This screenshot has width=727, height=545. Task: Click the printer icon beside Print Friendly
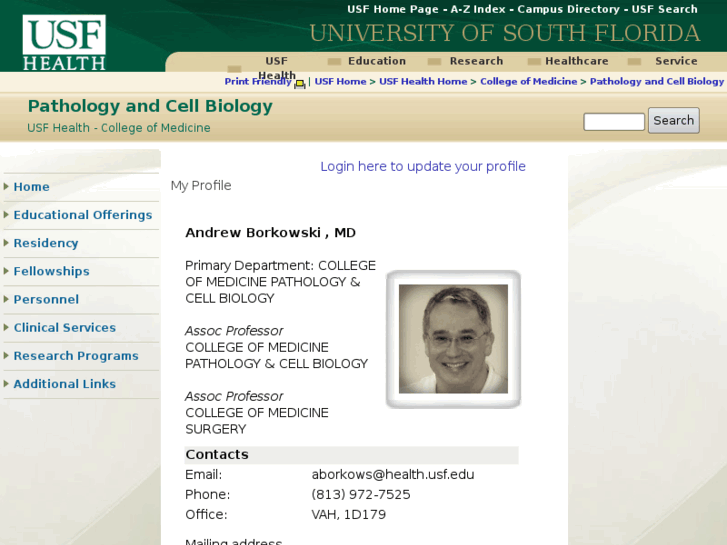[300, 83]
